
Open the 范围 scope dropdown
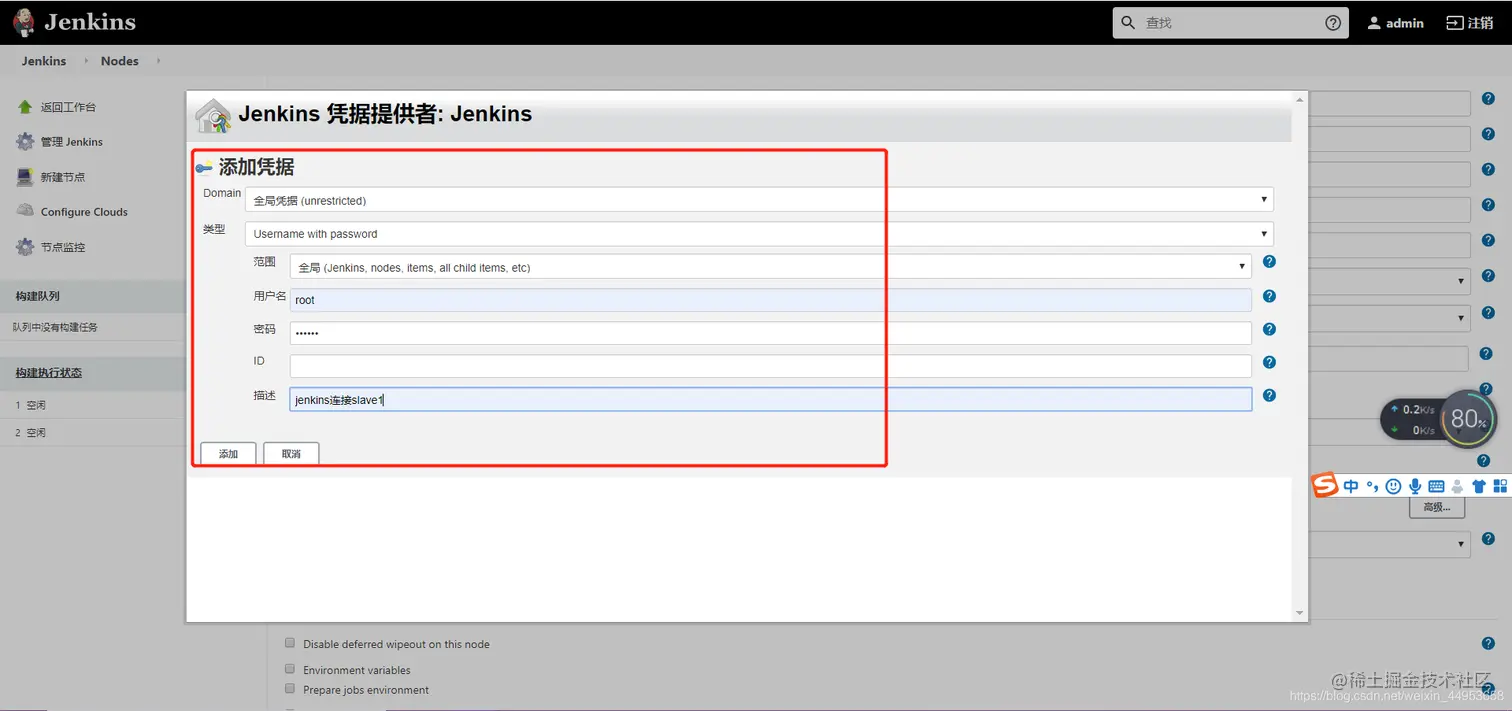[x=771, y=267]
